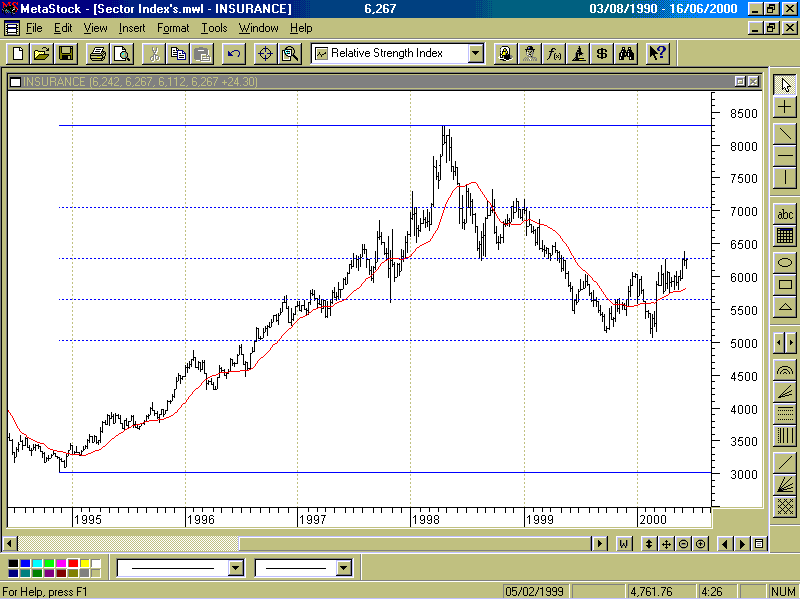800x600 pixels.
Task: Click the inner INSURANCE chart maximize button
Action: tap(740, 82)
